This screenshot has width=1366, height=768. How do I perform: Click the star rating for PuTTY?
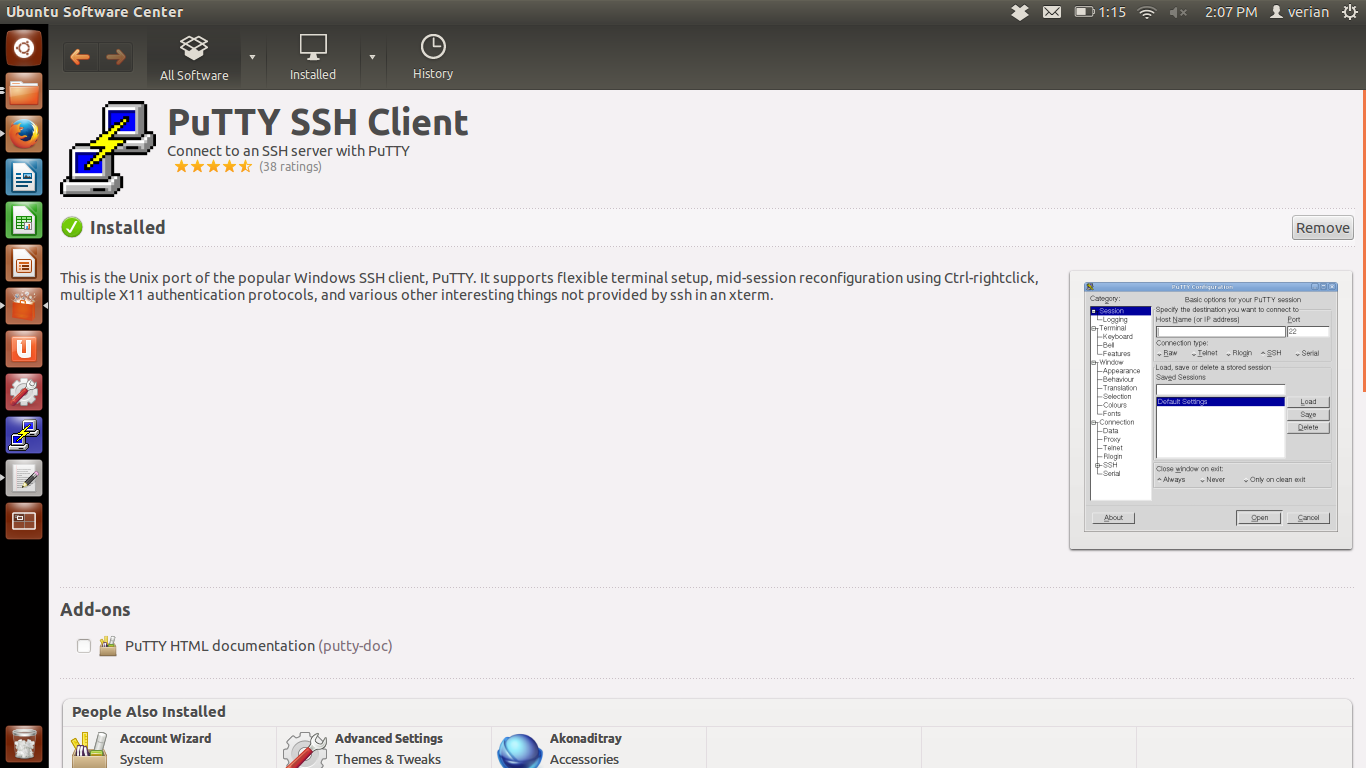pos(213,167)
